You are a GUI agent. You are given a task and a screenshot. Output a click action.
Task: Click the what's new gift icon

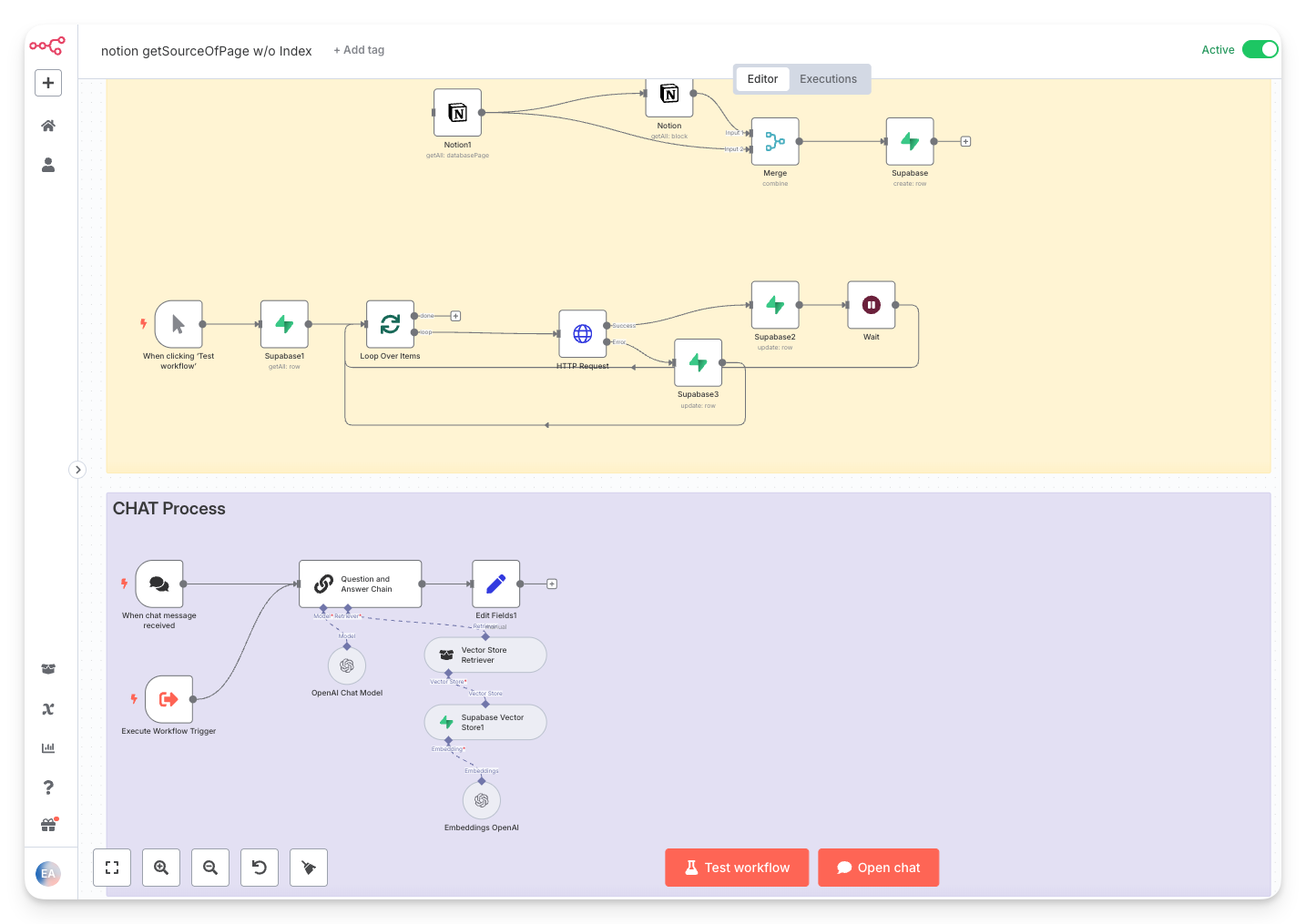pyautogui.click(x=47, y=825)
